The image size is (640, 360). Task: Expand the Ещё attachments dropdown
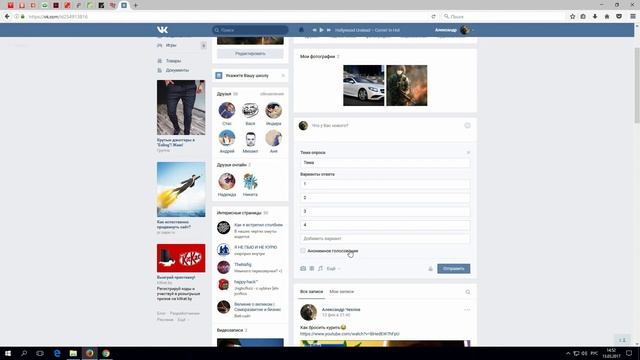pyautogui.click(x=333, y=269)
